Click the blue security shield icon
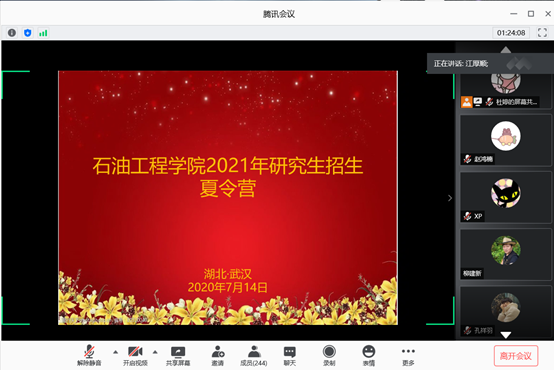Image resolution: width=554 pixels, height=370 pixels. 28,33
